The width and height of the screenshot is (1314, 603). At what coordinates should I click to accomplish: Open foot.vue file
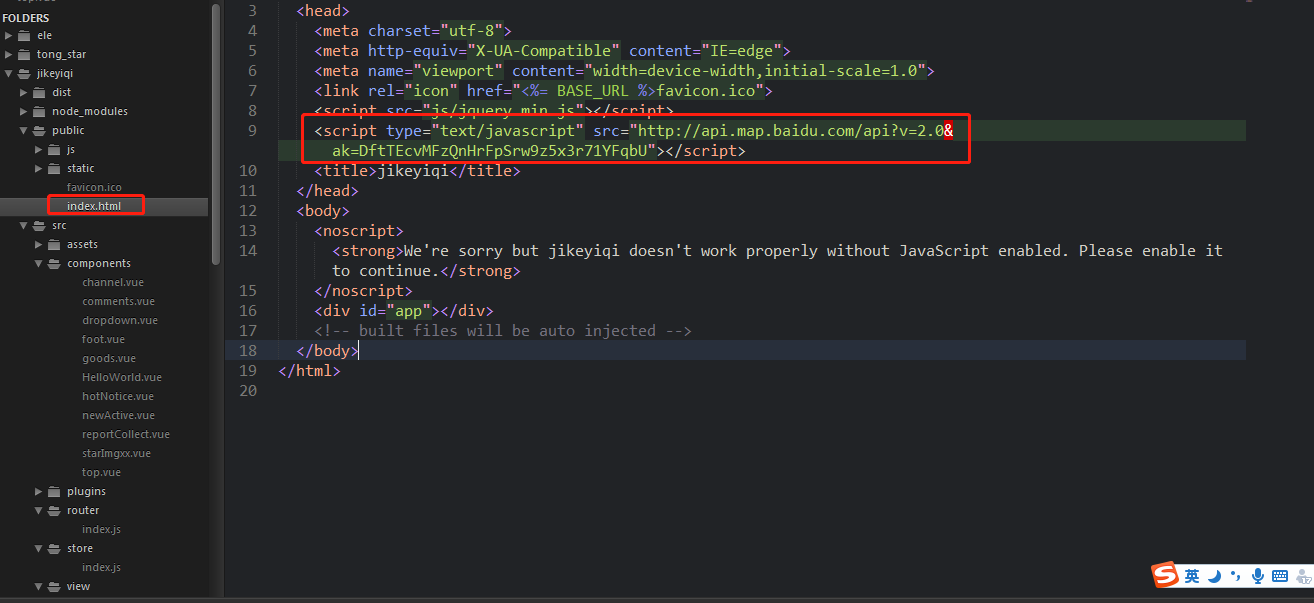pos(103,339)
